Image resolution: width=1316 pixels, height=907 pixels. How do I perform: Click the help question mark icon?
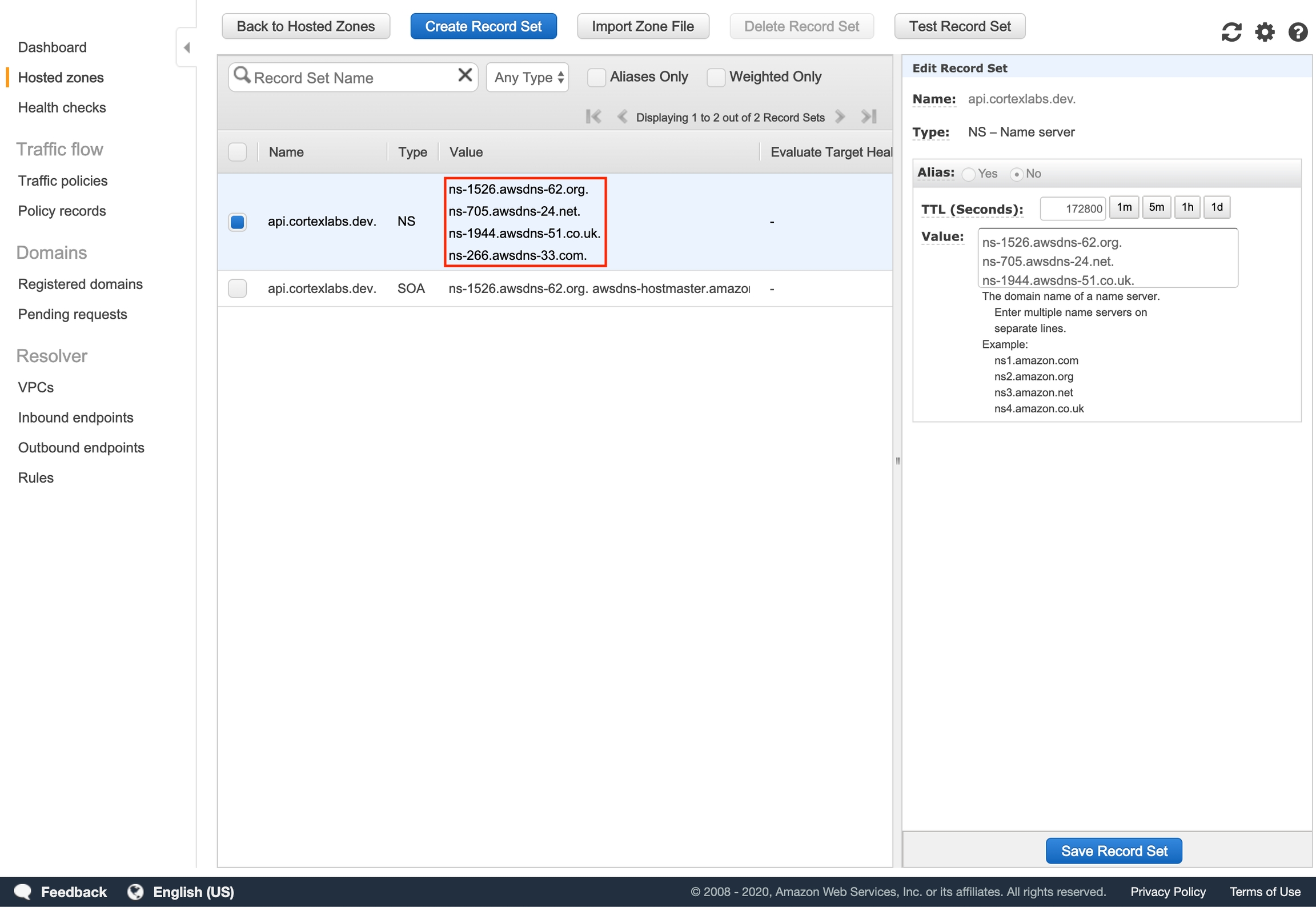click(x=1298, y=32)
